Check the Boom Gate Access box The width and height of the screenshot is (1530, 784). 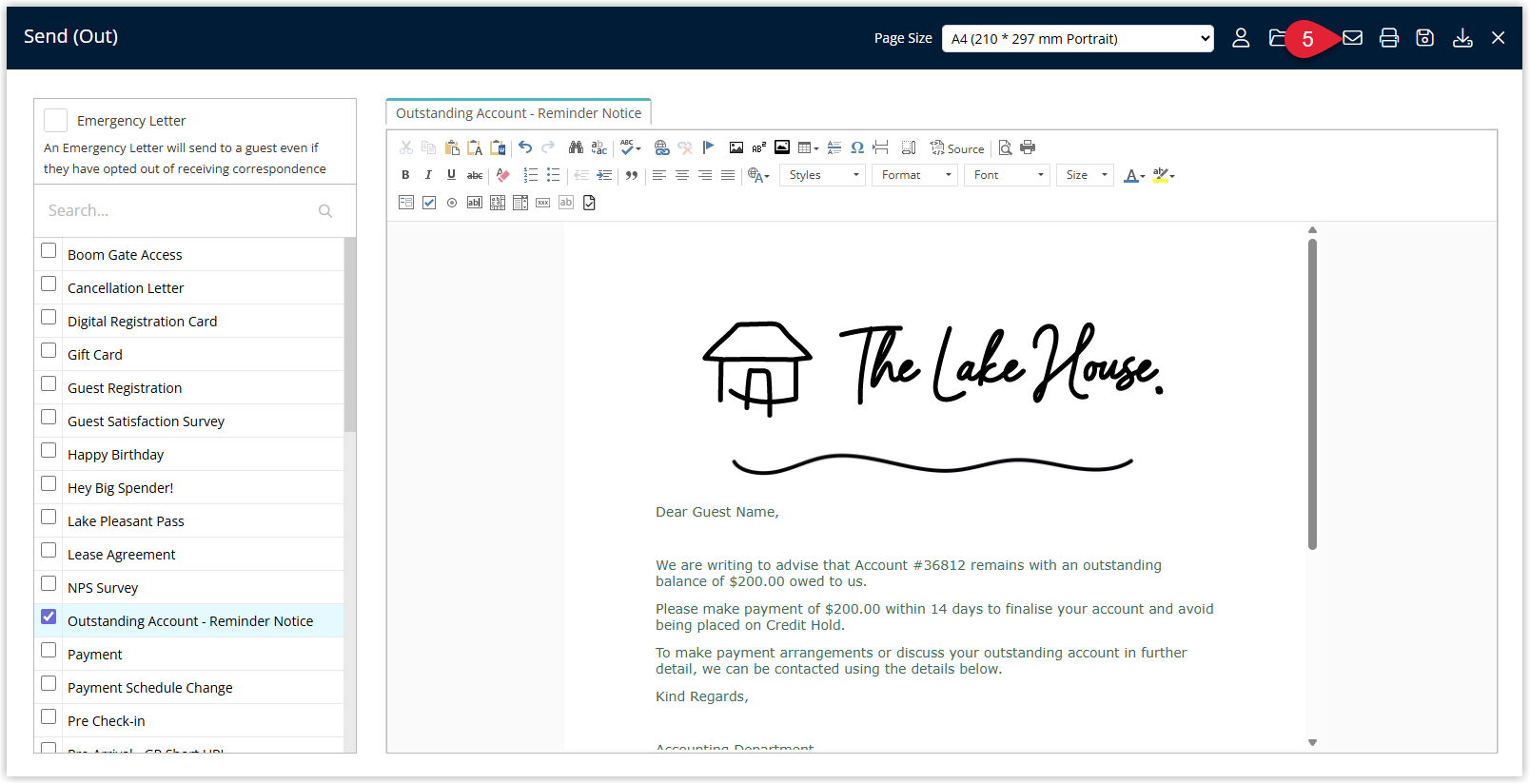pos(49,251)
